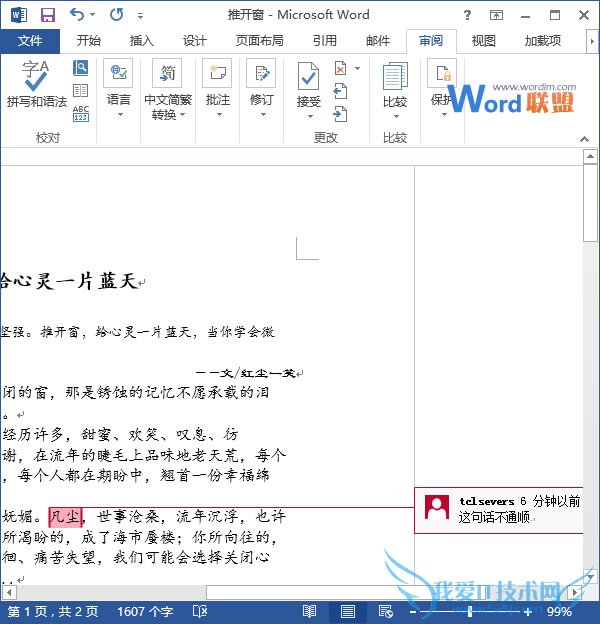Viewport: 600px width, 624px height.
Task: Click the title 给心灵一片蓝天
Action: tap(68, 281)
